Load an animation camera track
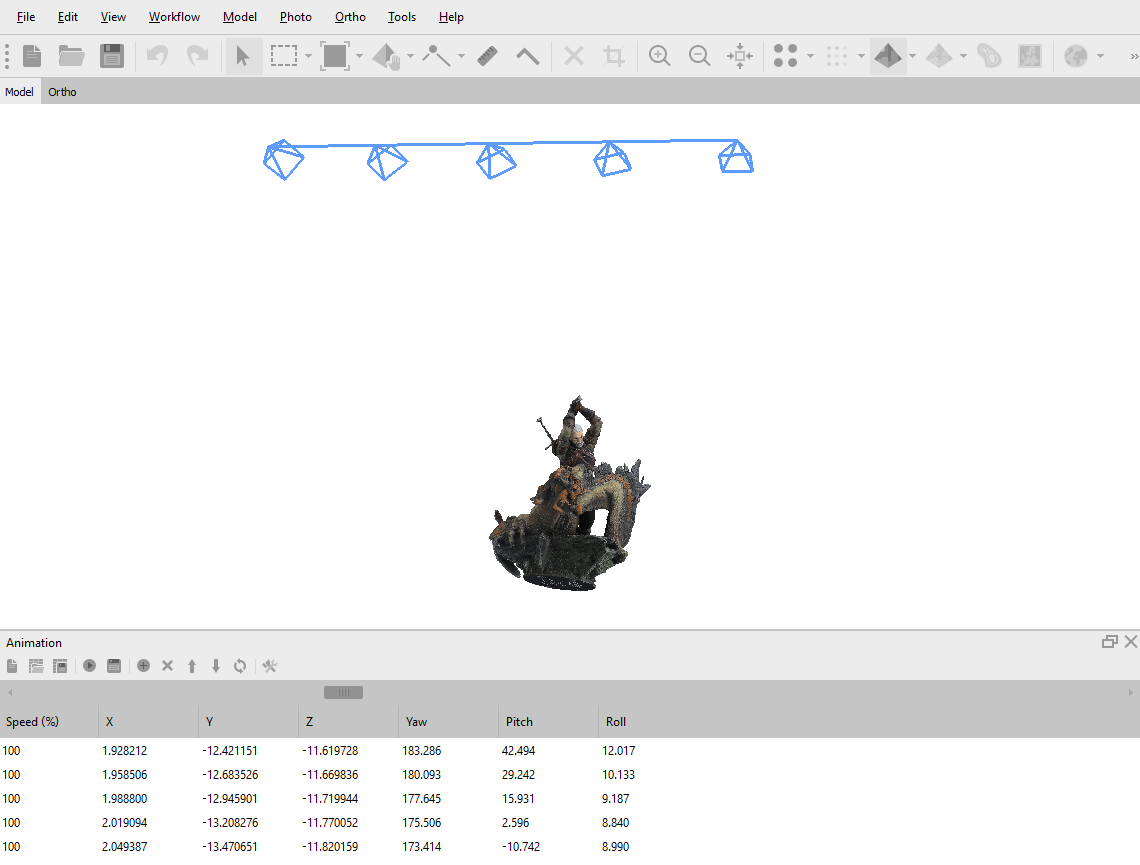Viewport: 1140px width, 865px height. click(36, 666)
